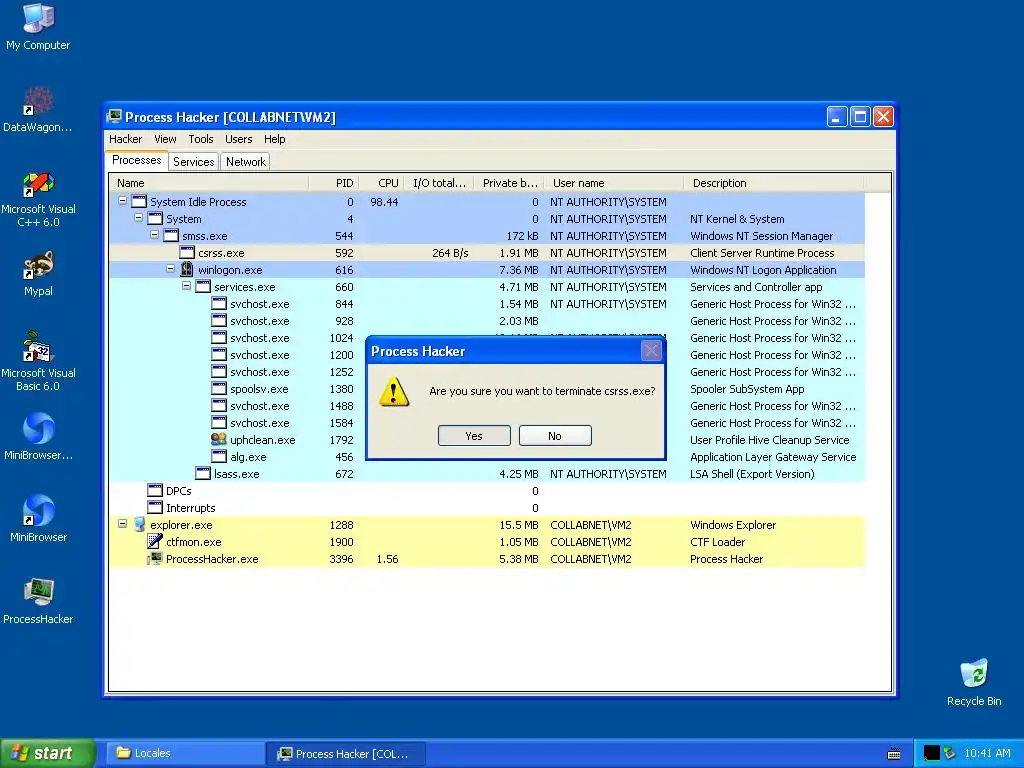Select the DataWagon desktop shortcut
The width and height of the screenshot is (1024, 768).
pyautogui.click(x=38, y=110)
